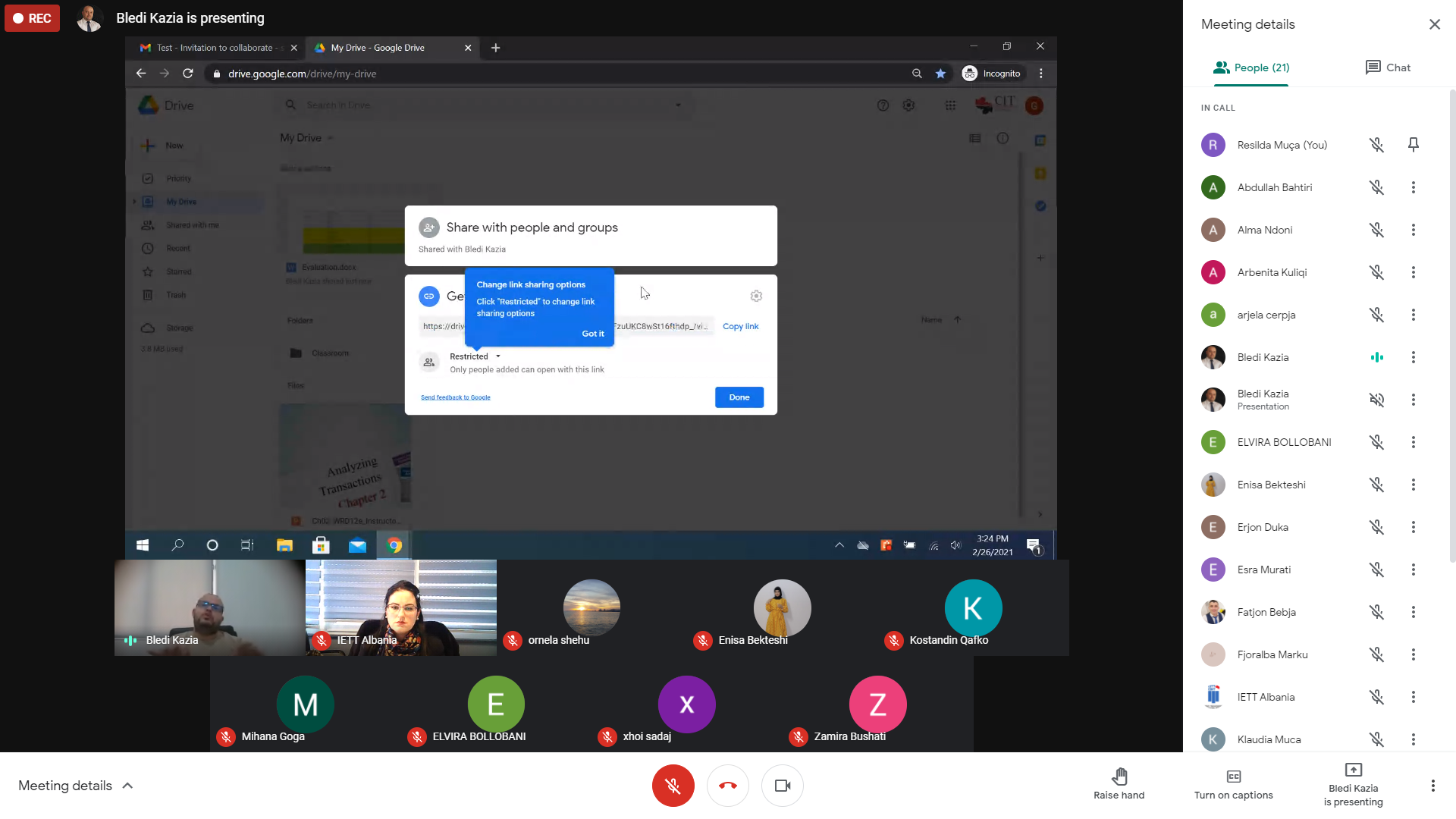Select the People (21) tab

[x=1251, y=67]
